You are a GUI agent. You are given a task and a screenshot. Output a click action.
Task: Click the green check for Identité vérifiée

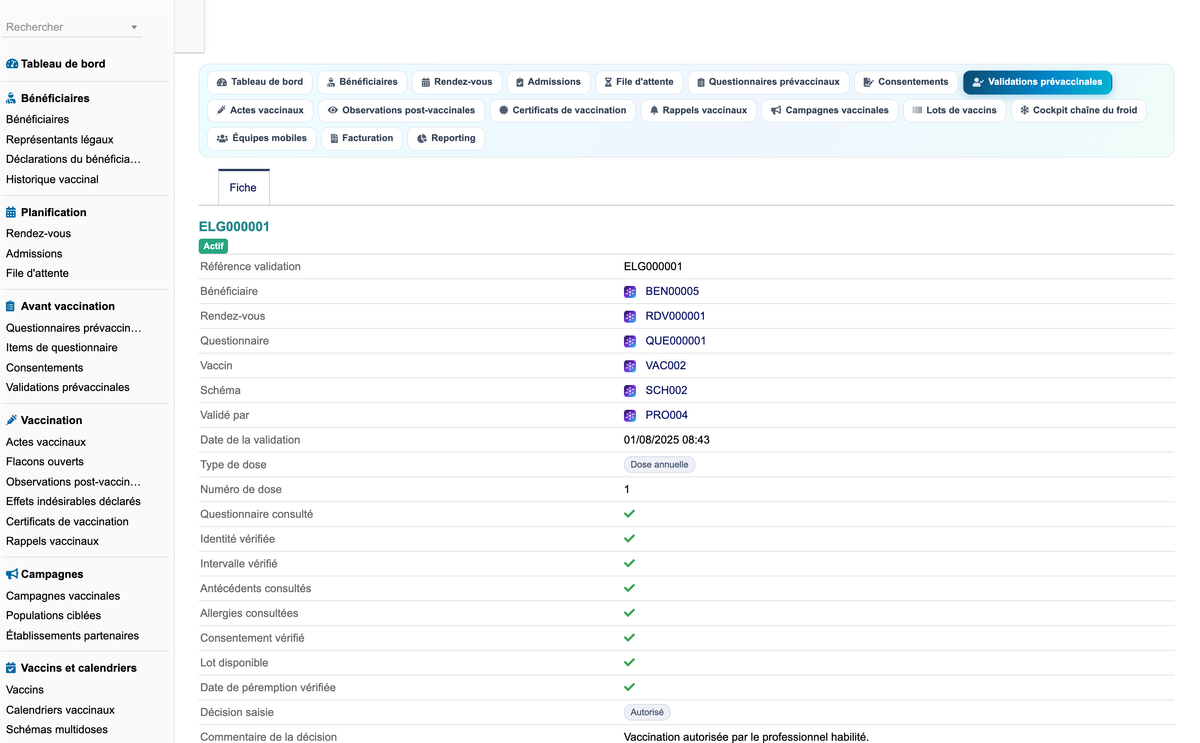630,539
